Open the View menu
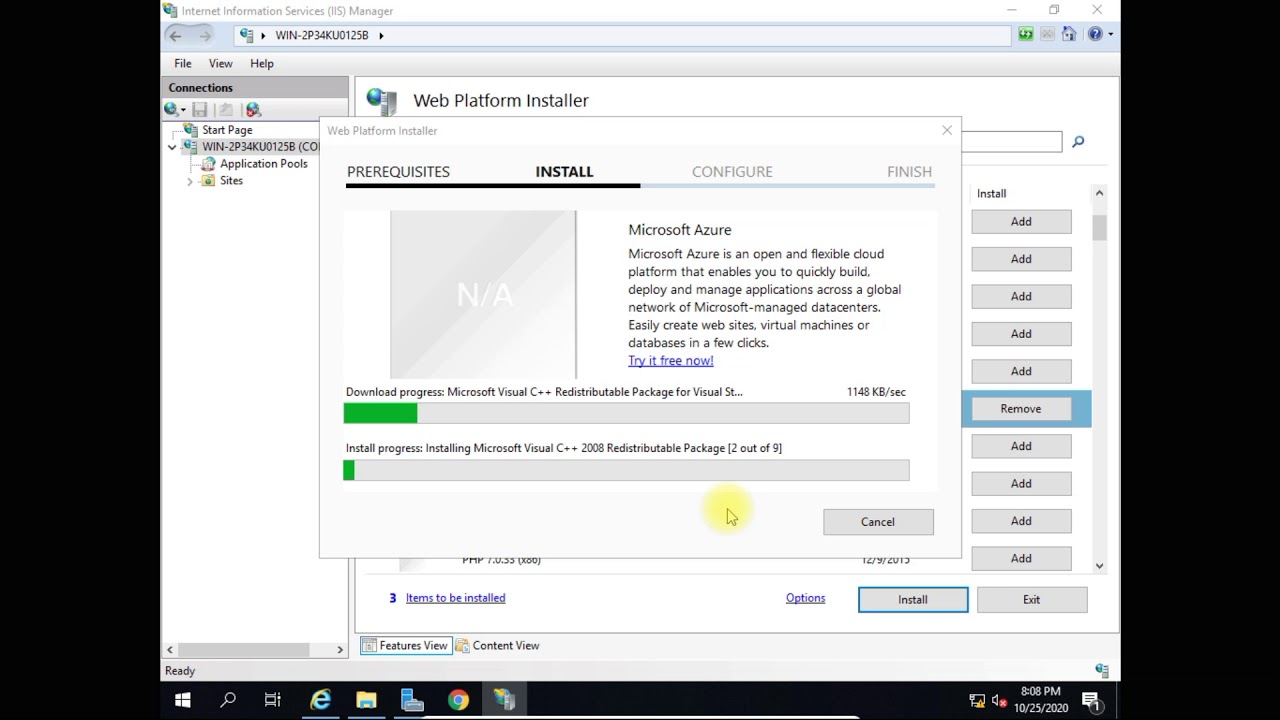 (x=221, y=63)
